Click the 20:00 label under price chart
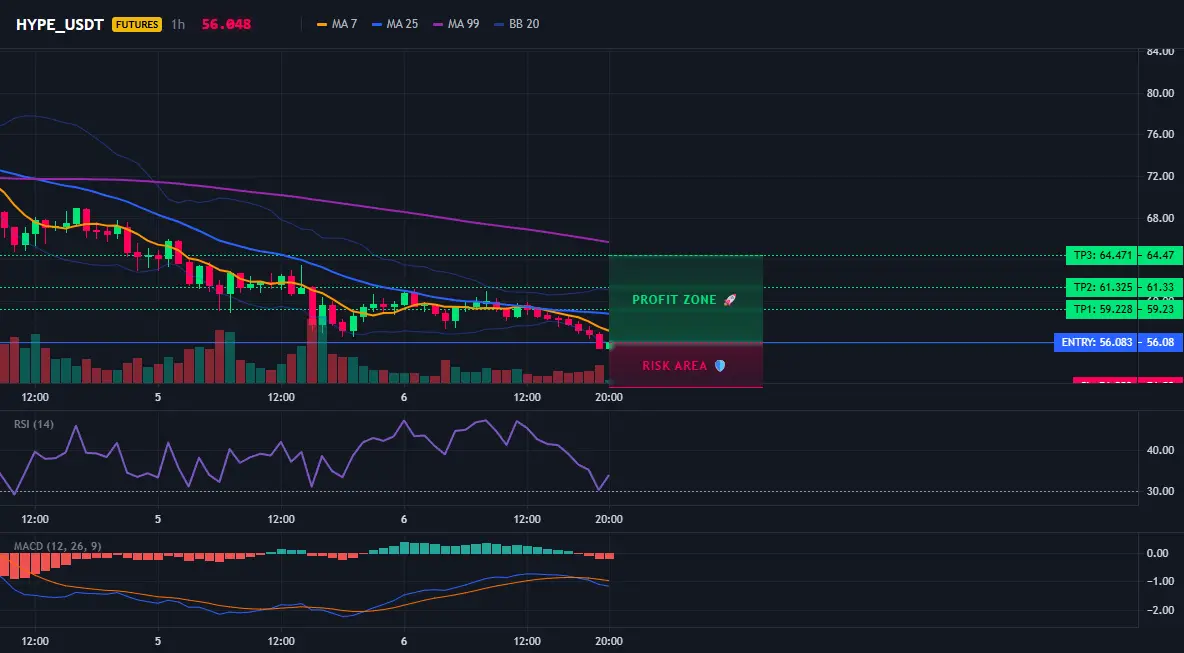This screenshot has height=653, width=1184. [x=609, y=396]
